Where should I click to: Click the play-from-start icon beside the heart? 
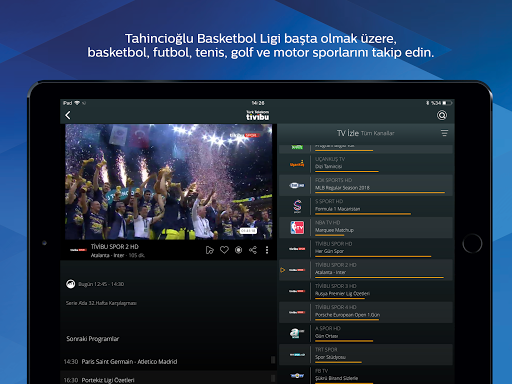pyautogui.click(x=210, y=250)
